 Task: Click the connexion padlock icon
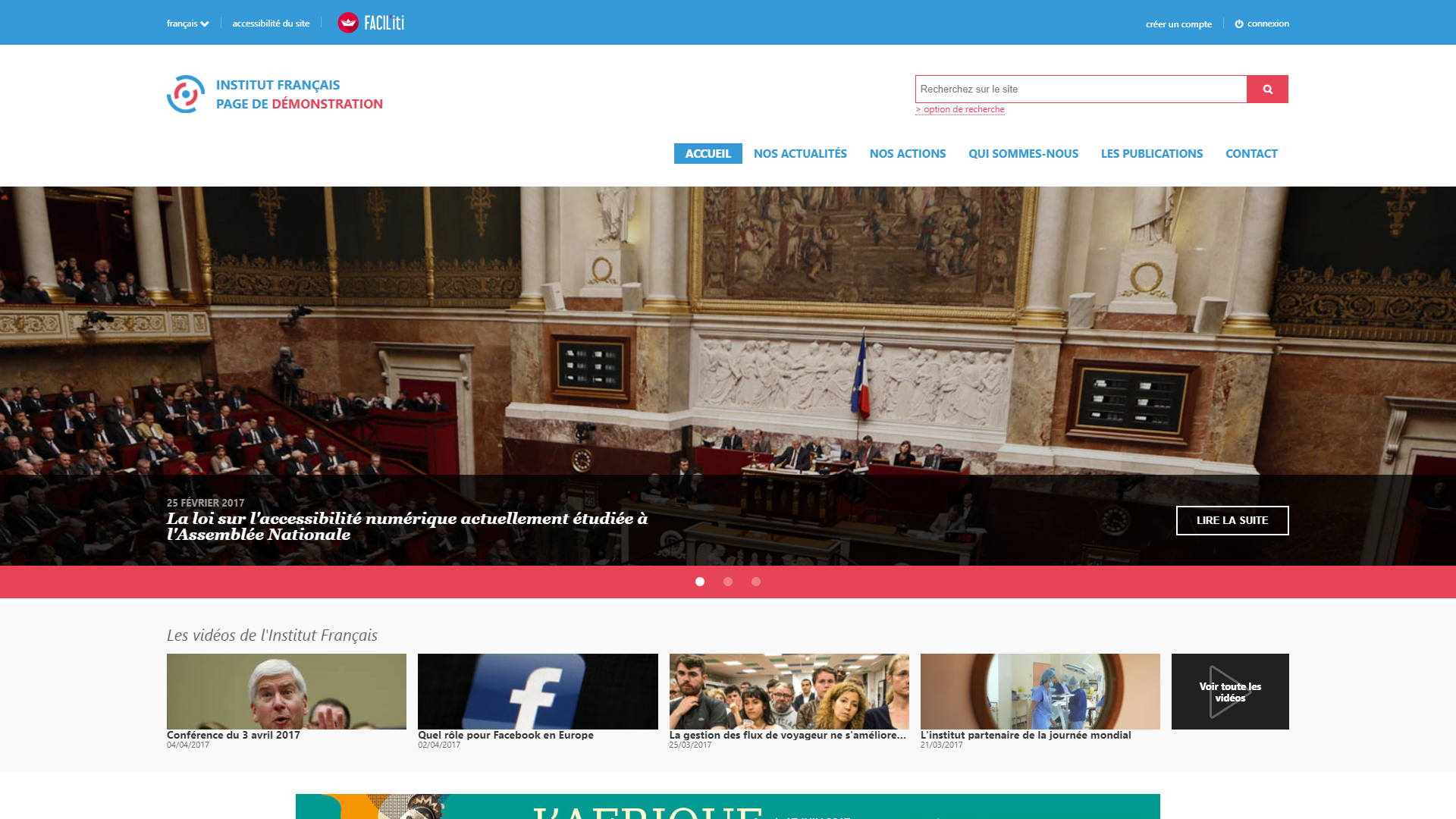pos(1238,22)
